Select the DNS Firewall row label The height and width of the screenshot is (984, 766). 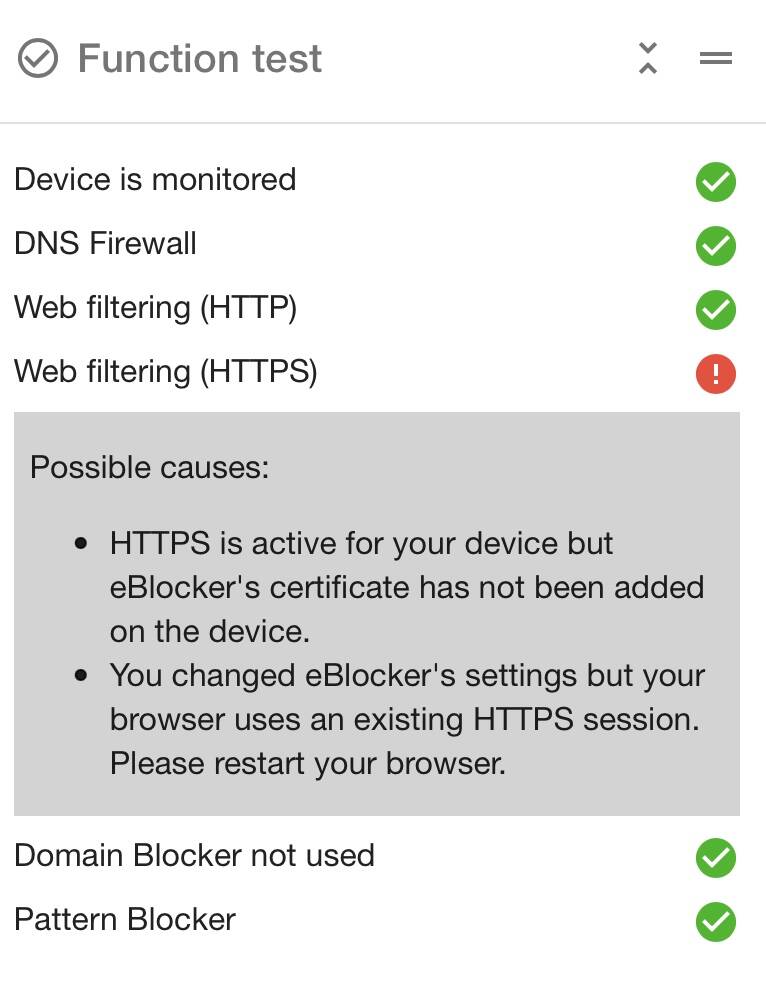point(105,243)
